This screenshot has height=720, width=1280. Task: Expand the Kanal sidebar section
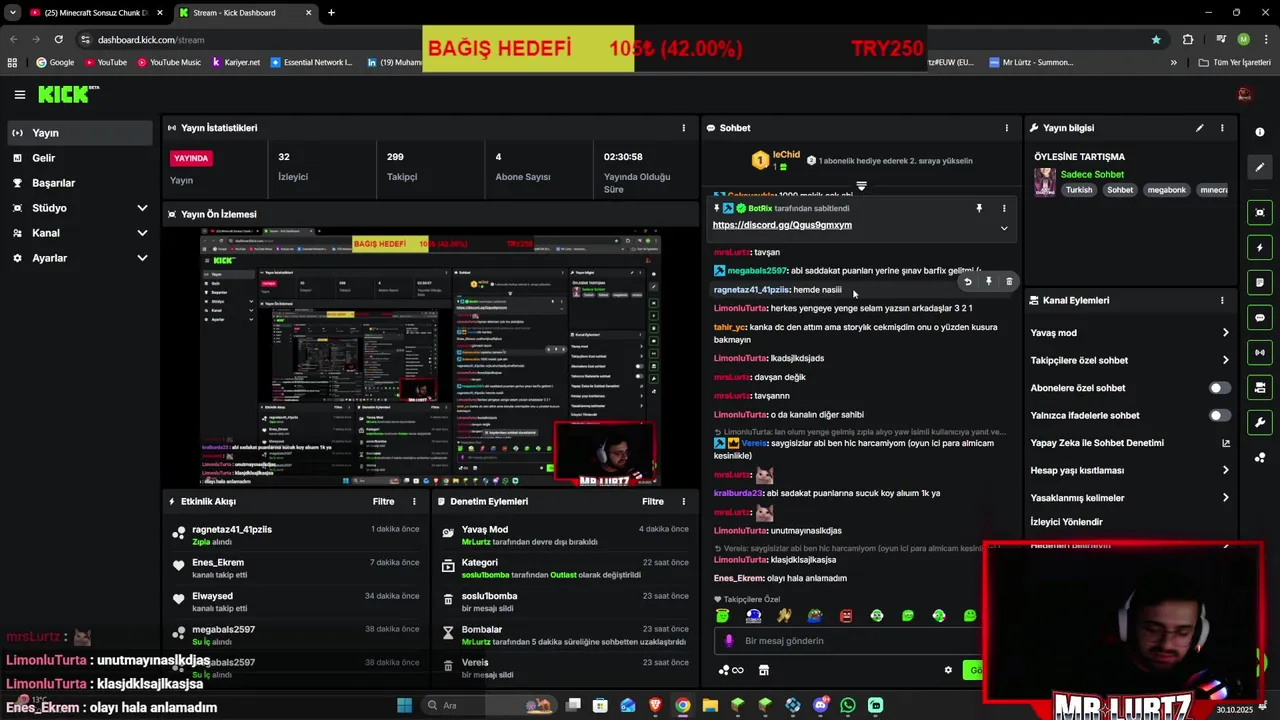point(80,233)
